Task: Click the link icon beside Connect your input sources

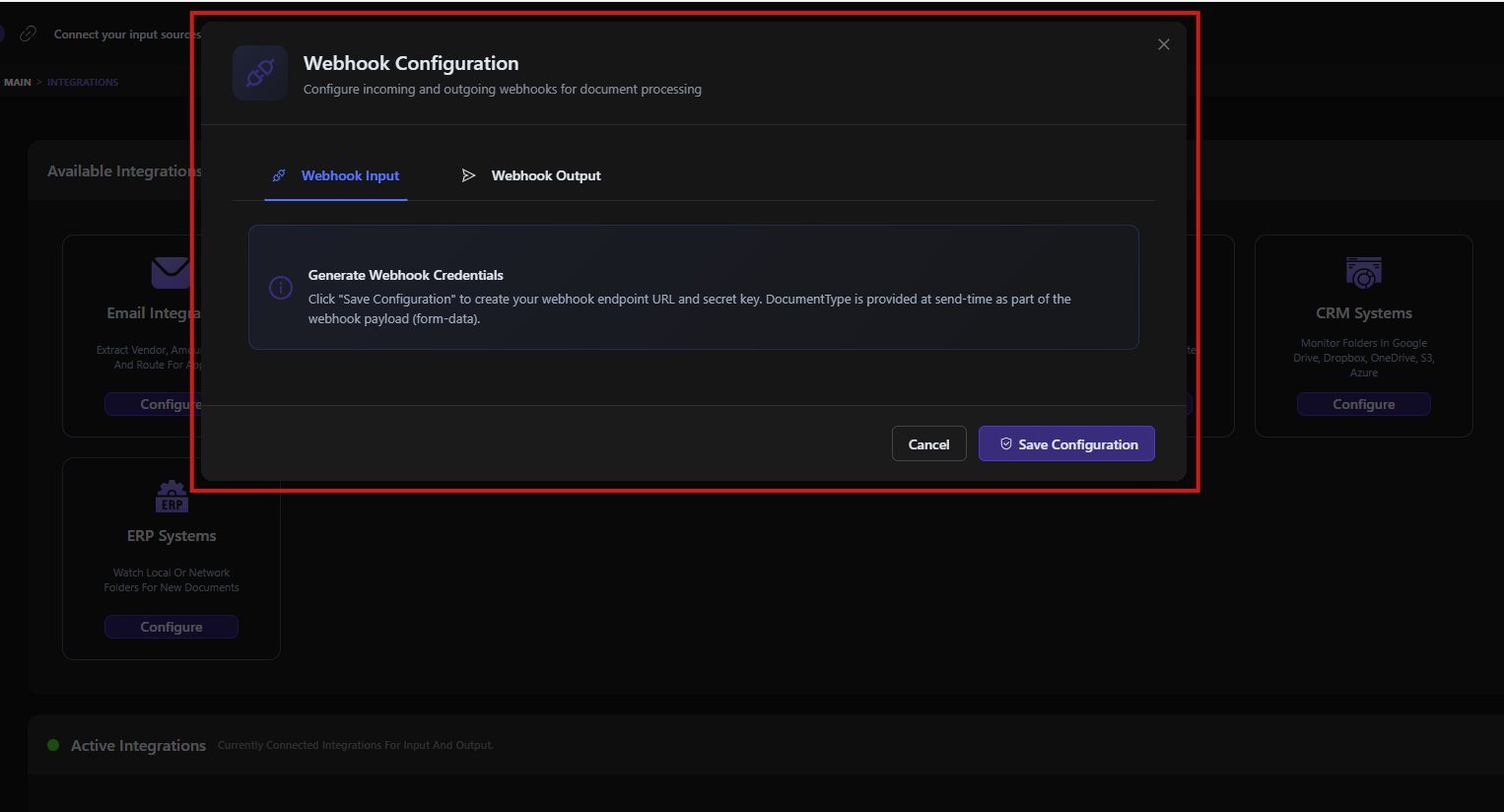Action: [29, 34]
